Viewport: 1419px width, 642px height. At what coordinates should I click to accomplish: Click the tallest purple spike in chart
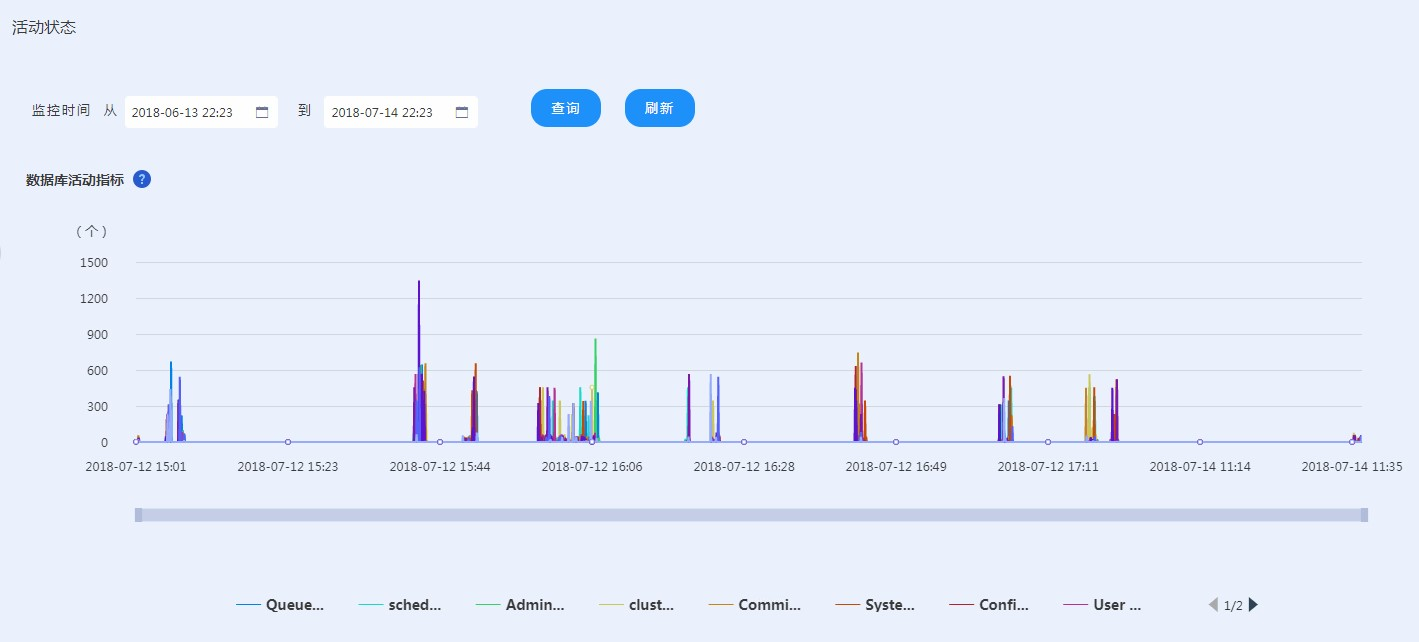click(419, 300)
